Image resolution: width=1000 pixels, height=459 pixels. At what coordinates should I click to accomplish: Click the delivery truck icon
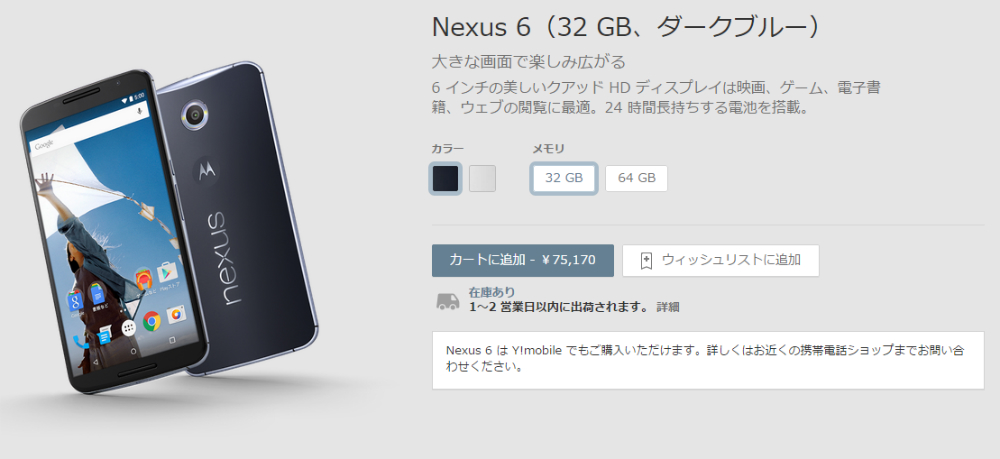[448, 301]
